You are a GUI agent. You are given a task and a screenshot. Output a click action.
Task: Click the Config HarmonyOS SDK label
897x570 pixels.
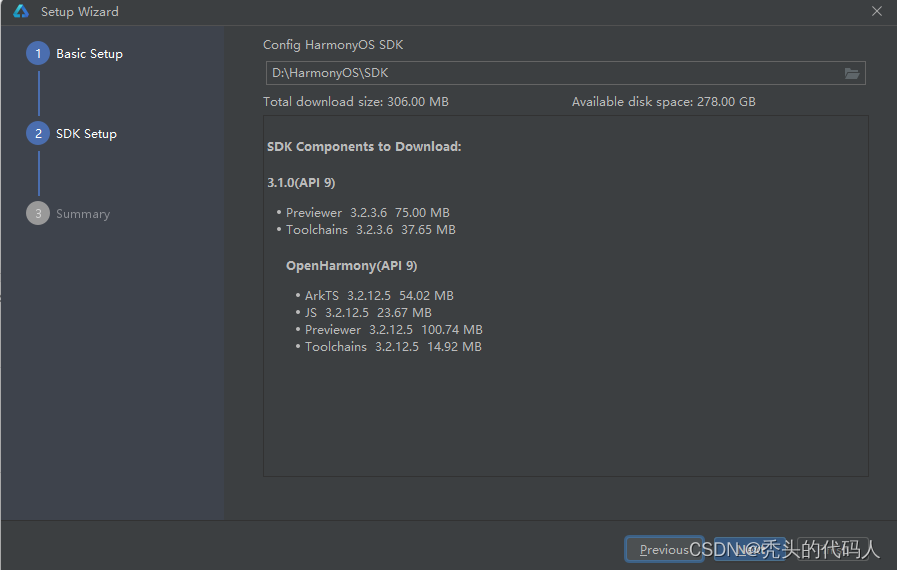pos(333,45)
